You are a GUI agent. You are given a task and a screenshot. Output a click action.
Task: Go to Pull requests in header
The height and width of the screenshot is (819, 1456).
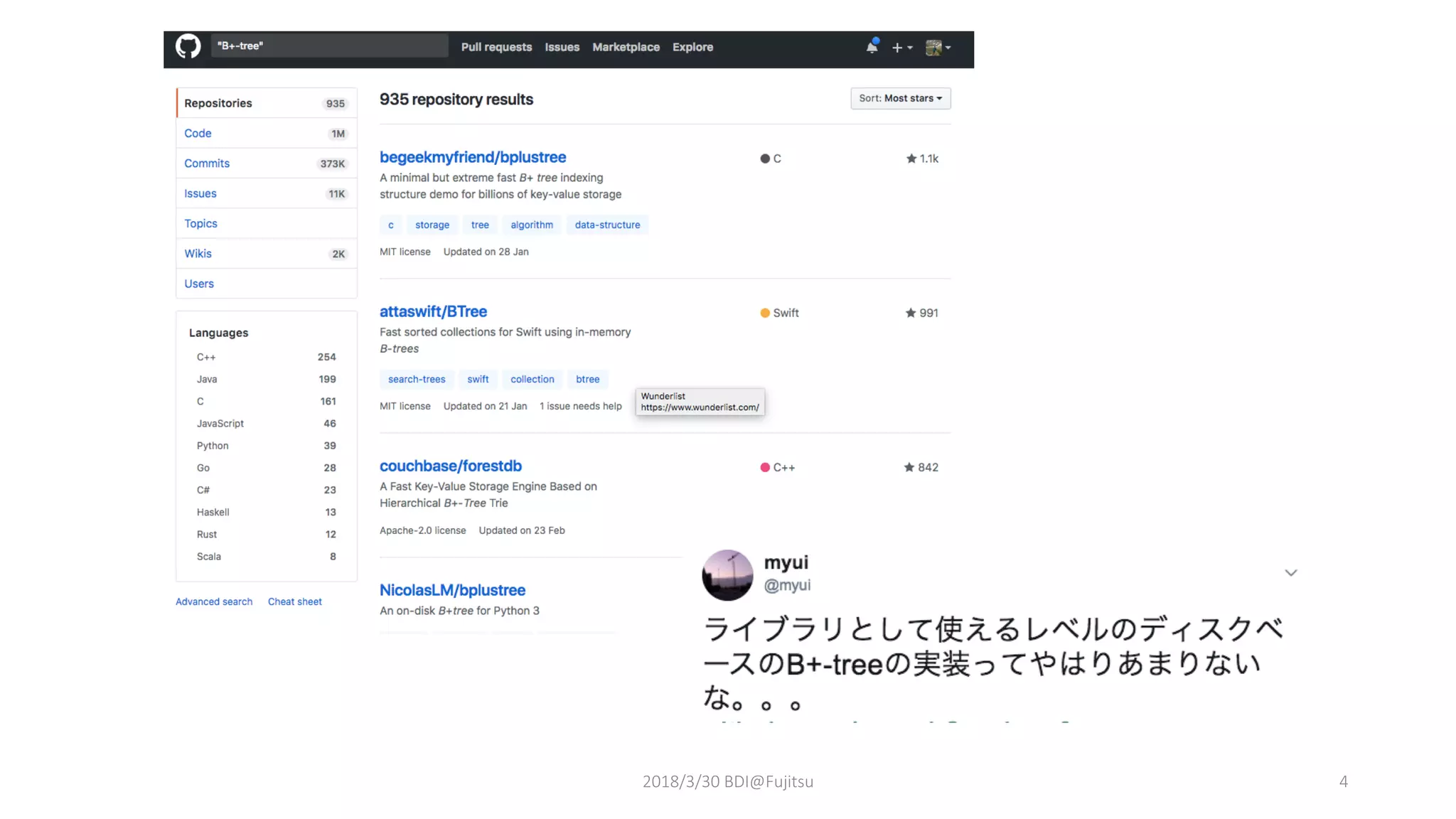click(x=496, y=47)
